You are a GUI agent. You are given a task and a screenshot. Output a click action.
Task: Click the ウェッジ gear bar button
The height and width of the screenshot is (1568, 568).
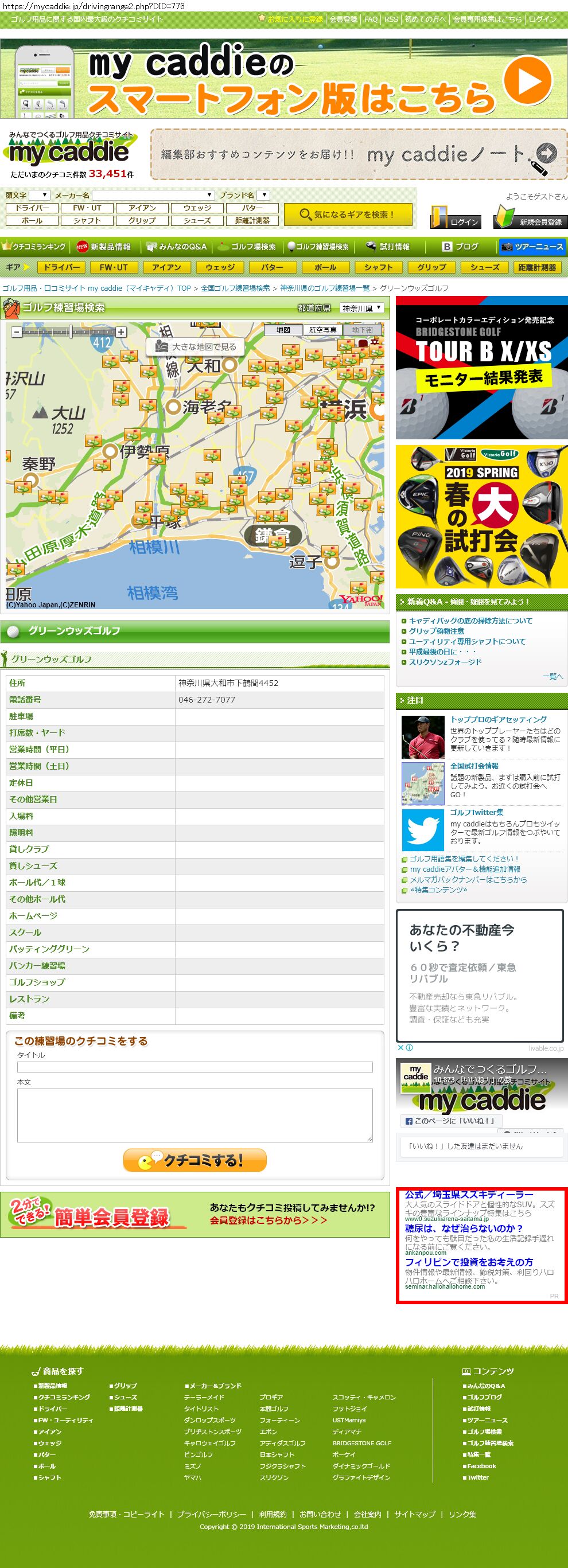coord(220,267)
